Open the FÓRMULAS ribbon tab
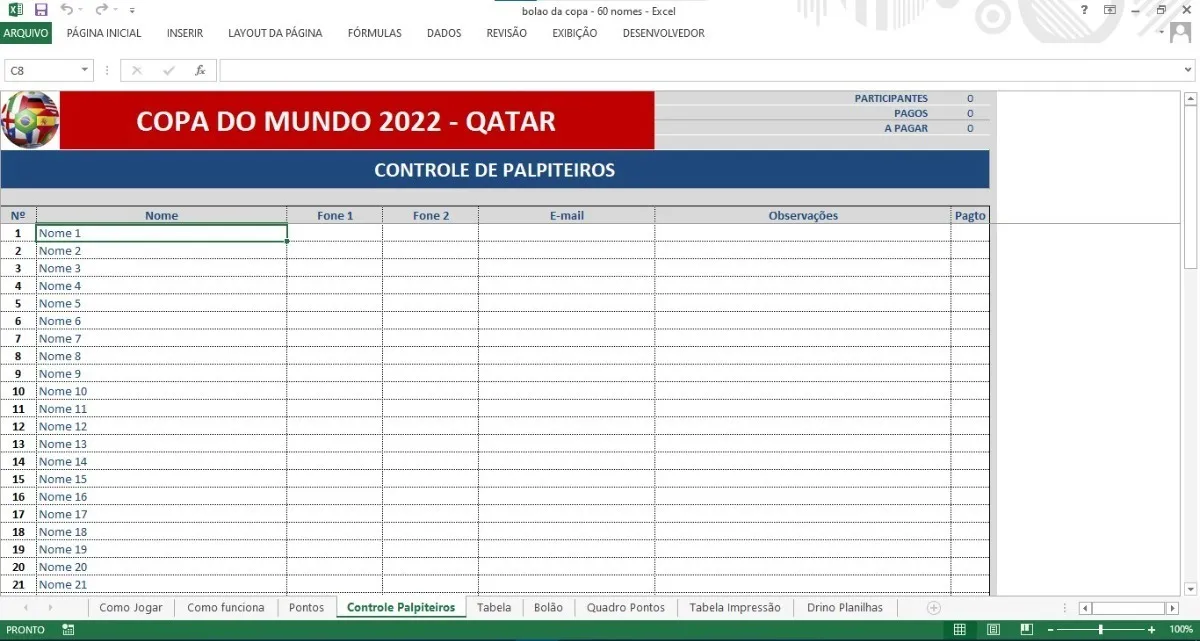The height and width of the screenshot is (641, 1200). click(374, 33)
